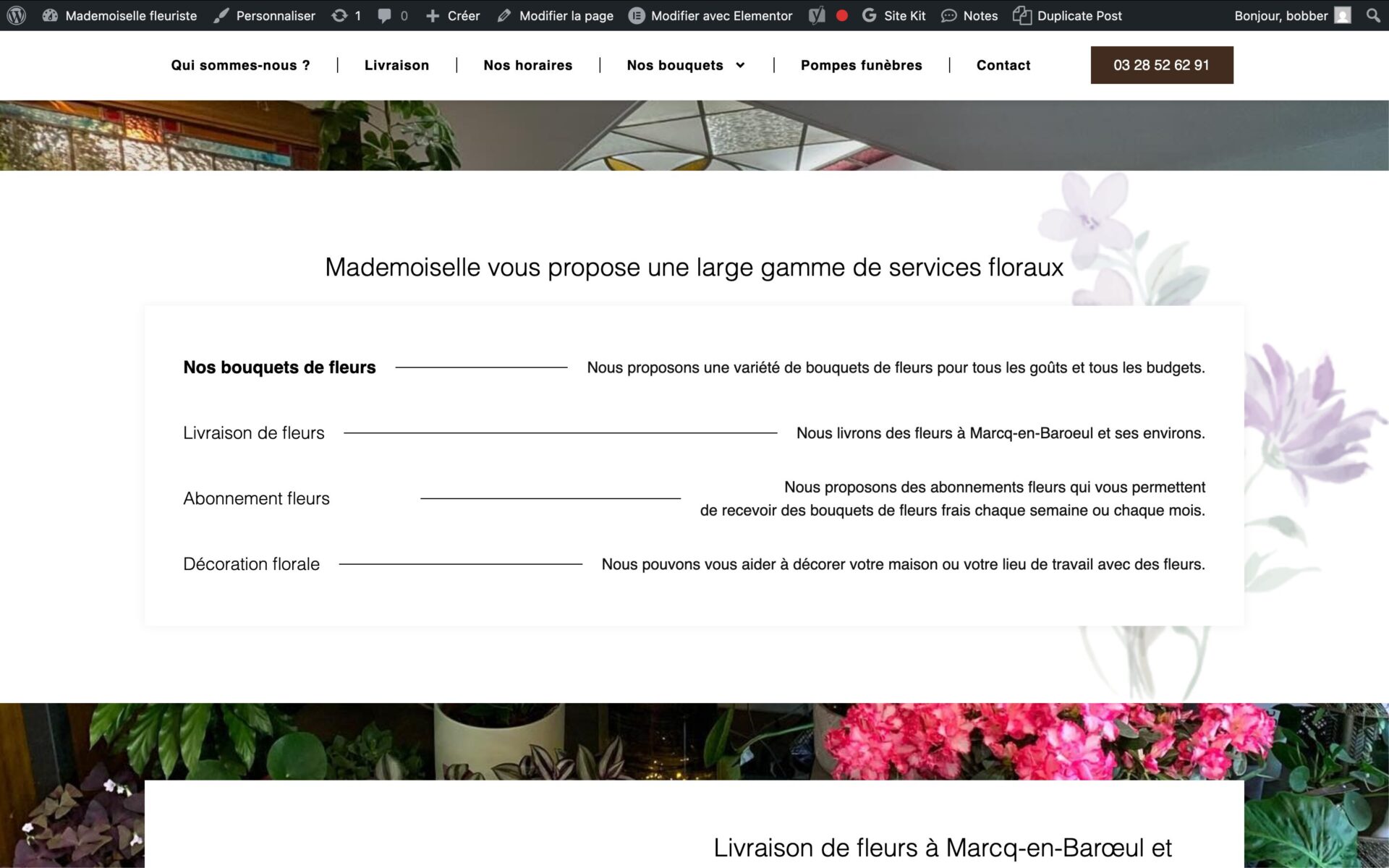Open the Nos bouquets nav item
This screenshot has width=1389, height=868.
point(675,65)
